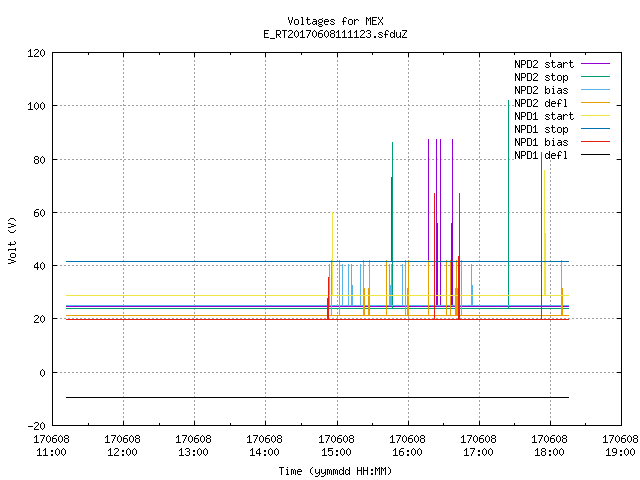The image size is (640, 480).
Task: Click the dark blue NPD1 stop legend line
Action: pyautogui.click(x=596, y=129)
